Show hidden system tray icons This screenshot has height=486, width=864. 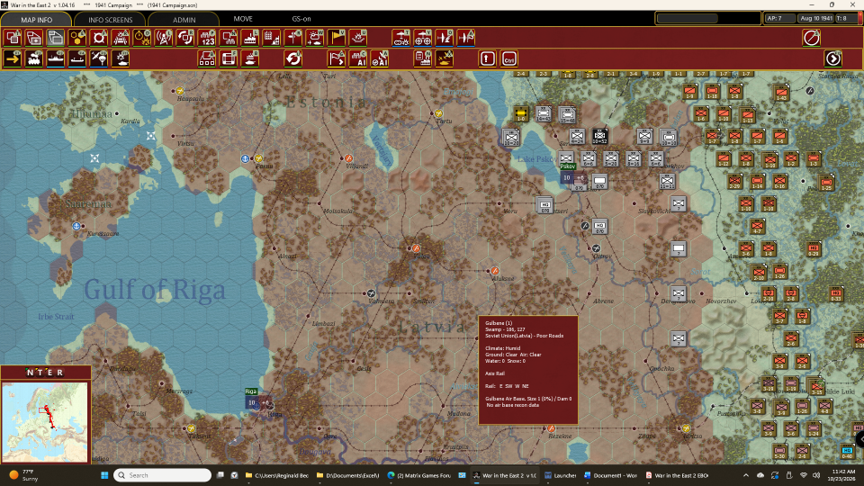coord(746,475)
